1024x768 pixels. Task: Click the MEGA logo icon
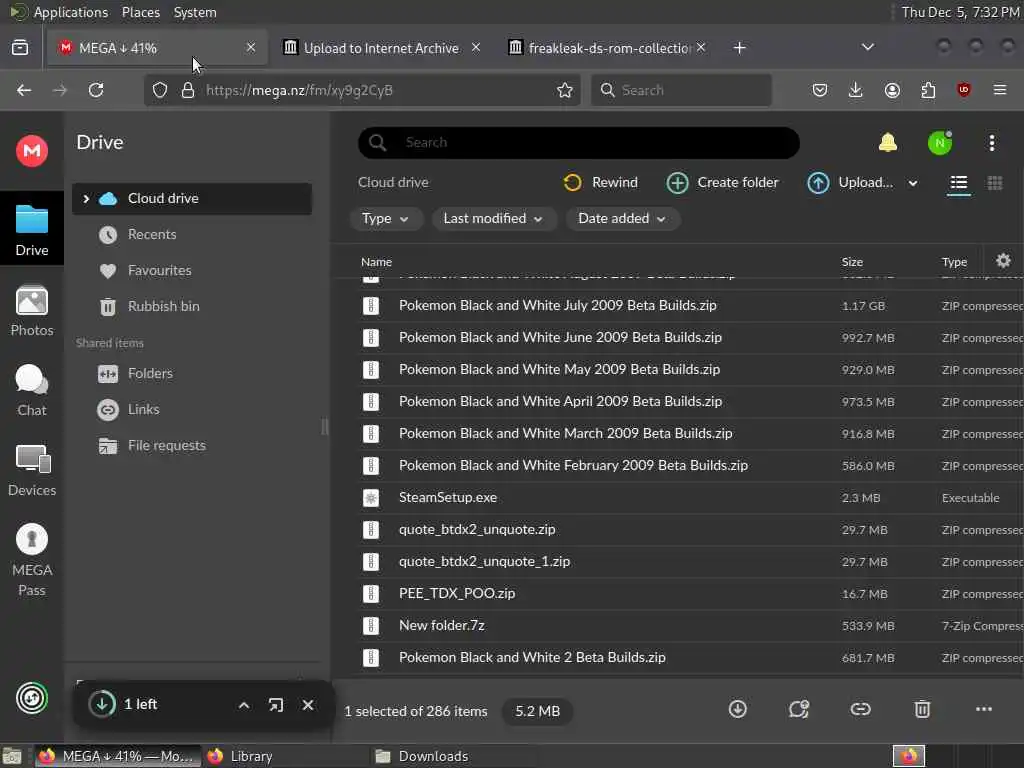31,151
